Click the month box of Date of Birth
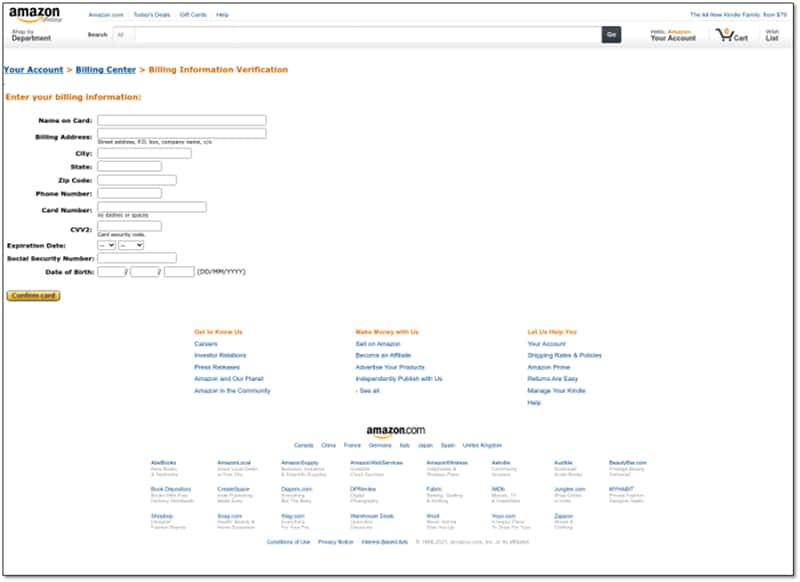 (145, 272)
